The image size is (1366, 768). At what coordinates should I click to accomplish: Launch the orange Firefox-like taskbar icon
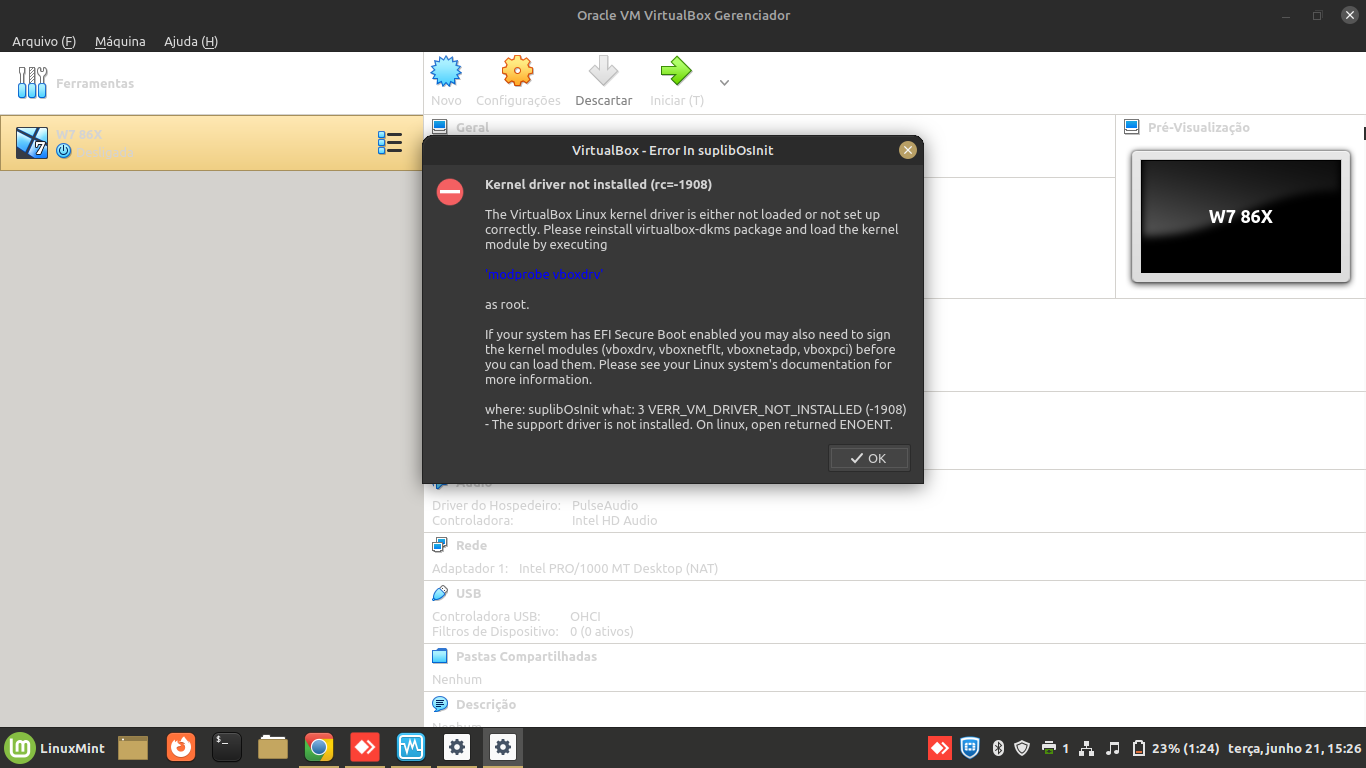(x=181, y=747)
